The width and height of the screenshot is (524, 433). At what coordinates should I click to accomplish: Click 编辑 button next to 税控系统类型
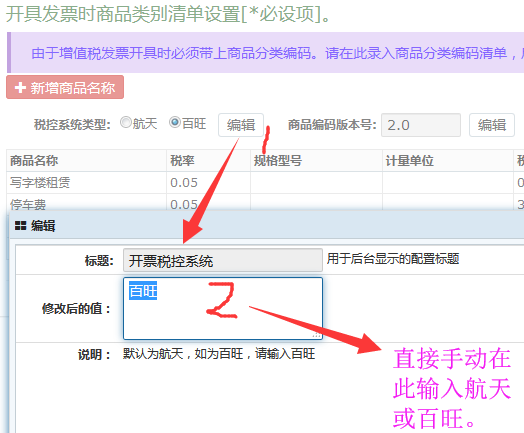click(241, 125)
